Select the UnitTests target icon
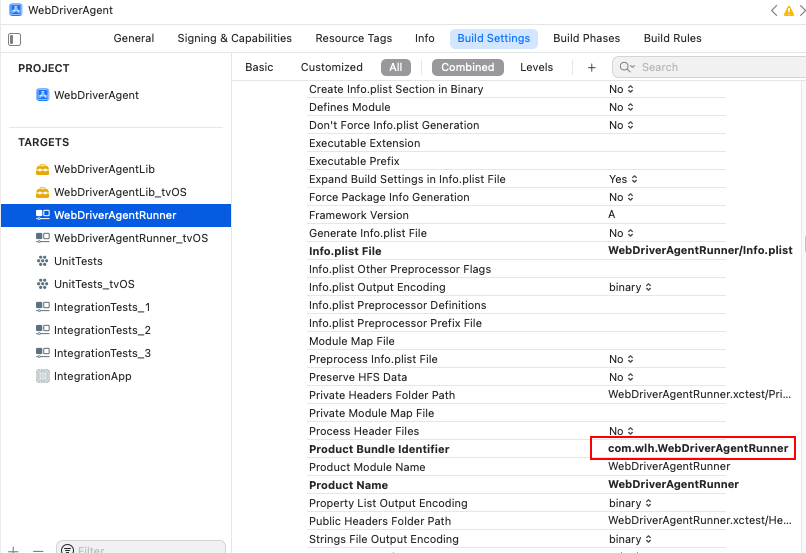806x553 pixels. [42, 261]
